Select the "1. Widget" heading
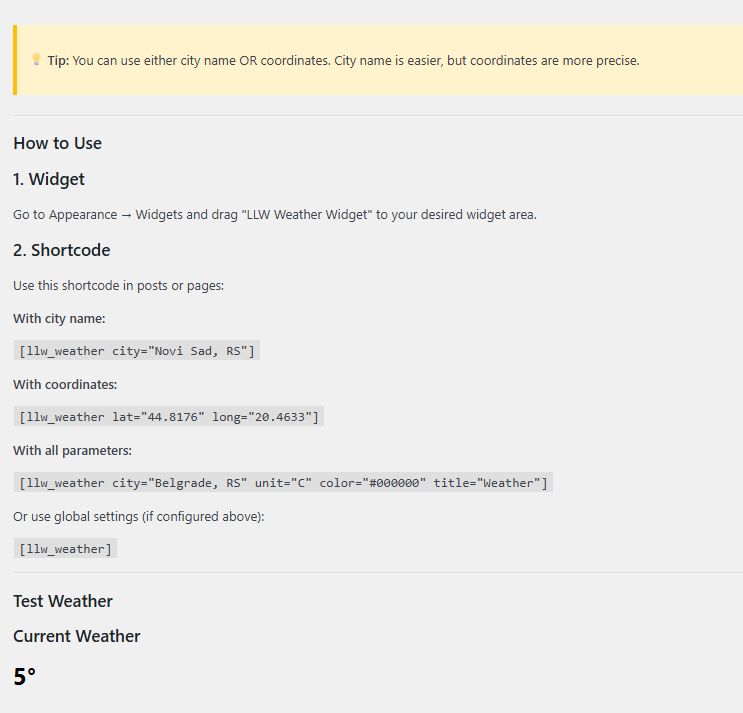This screenshot has height=713, width=743. click(49, 179)
